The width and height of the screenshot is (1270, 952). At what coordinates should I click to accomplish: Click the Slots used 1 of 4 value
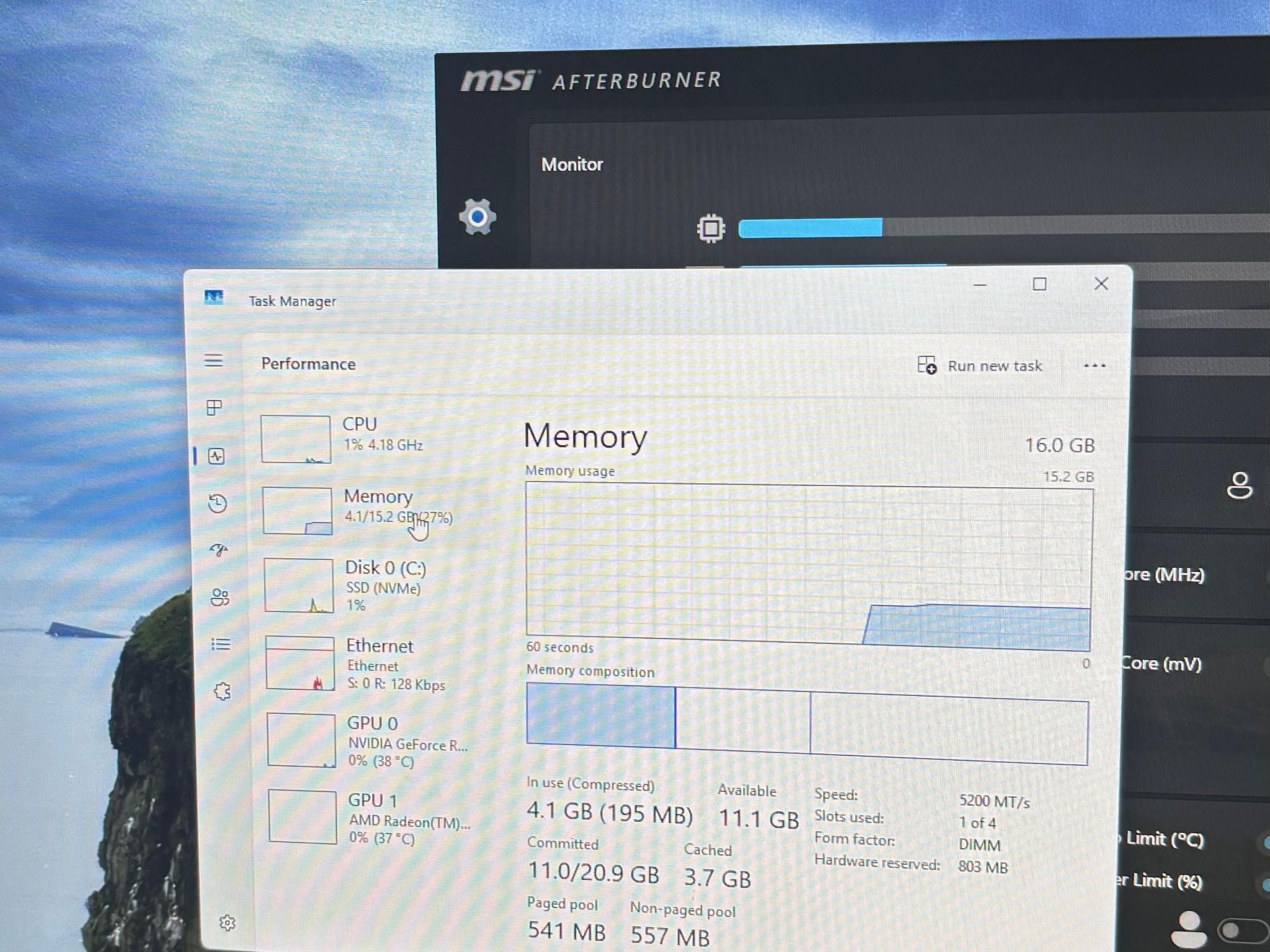pyautogui.click(x=977, y=823)
